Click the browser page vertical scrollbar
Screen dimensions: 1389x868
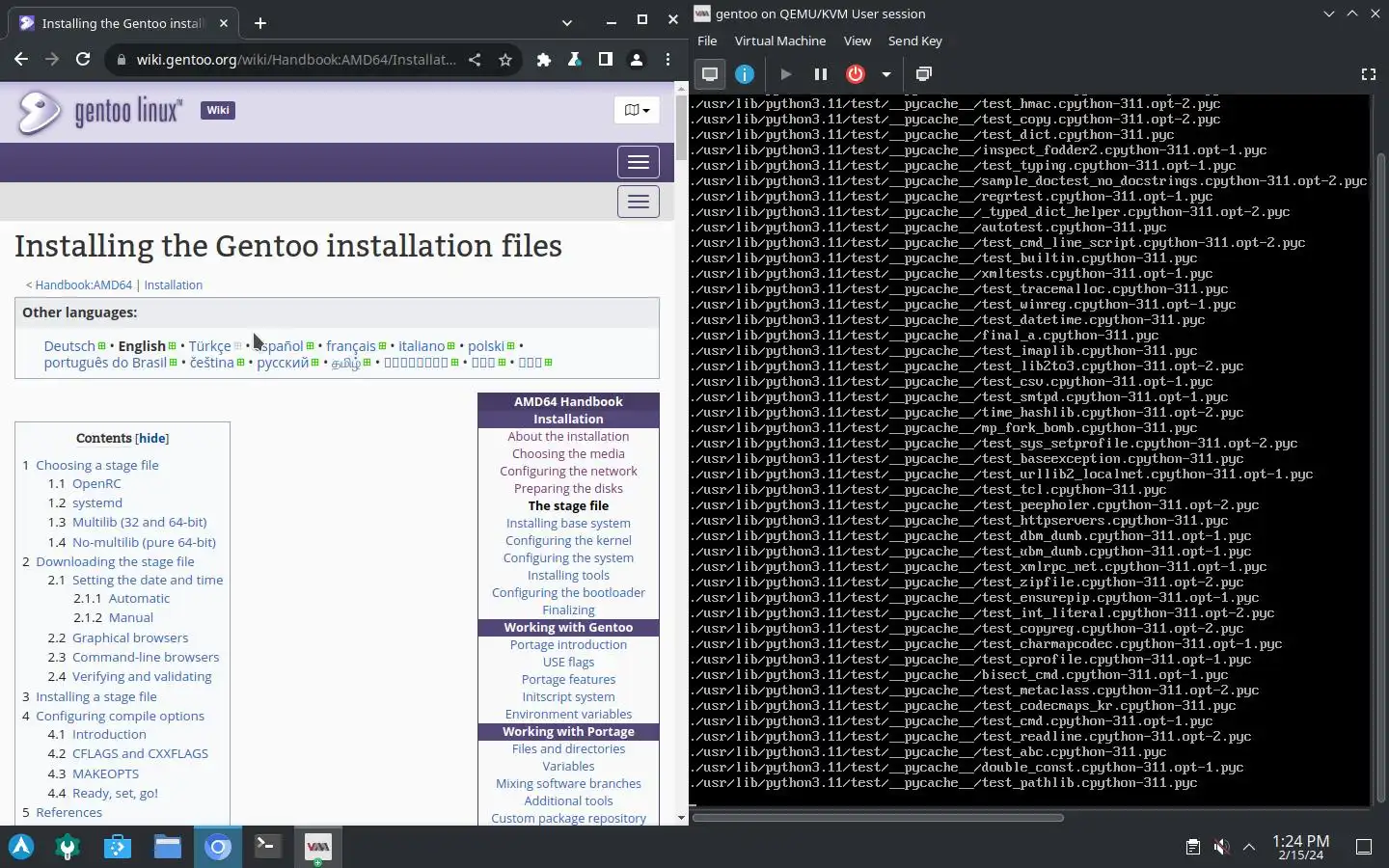coord(681,128)
